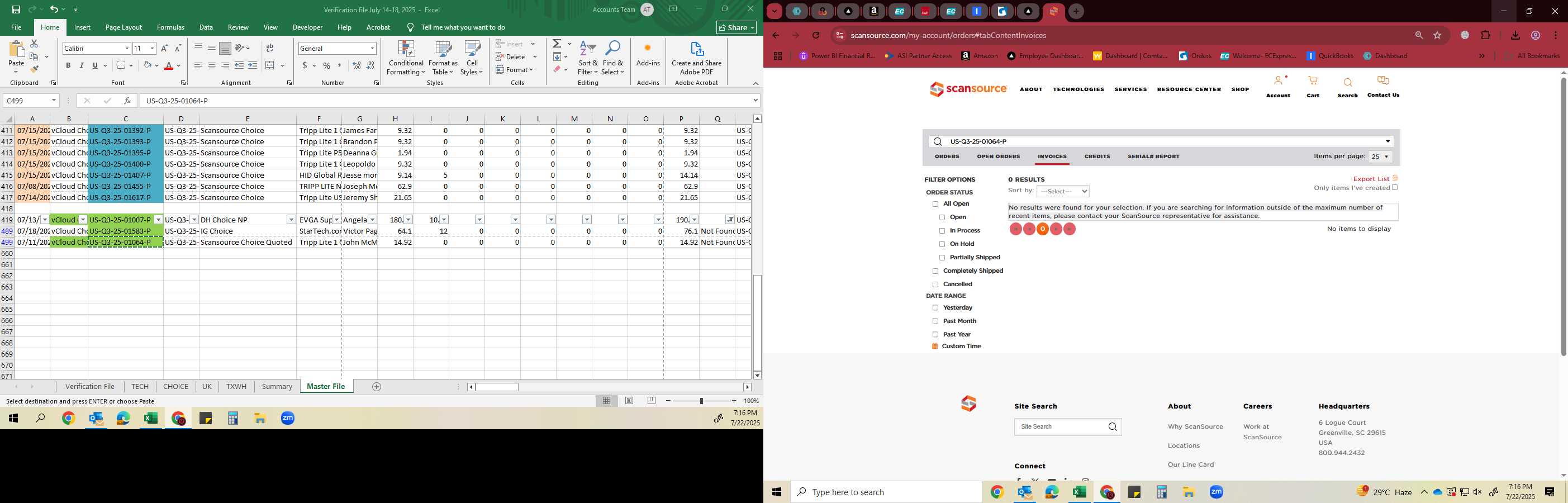Viewport: 1568px width, 503px height.
Task: Click the center align icon
Action: (211, 65)
